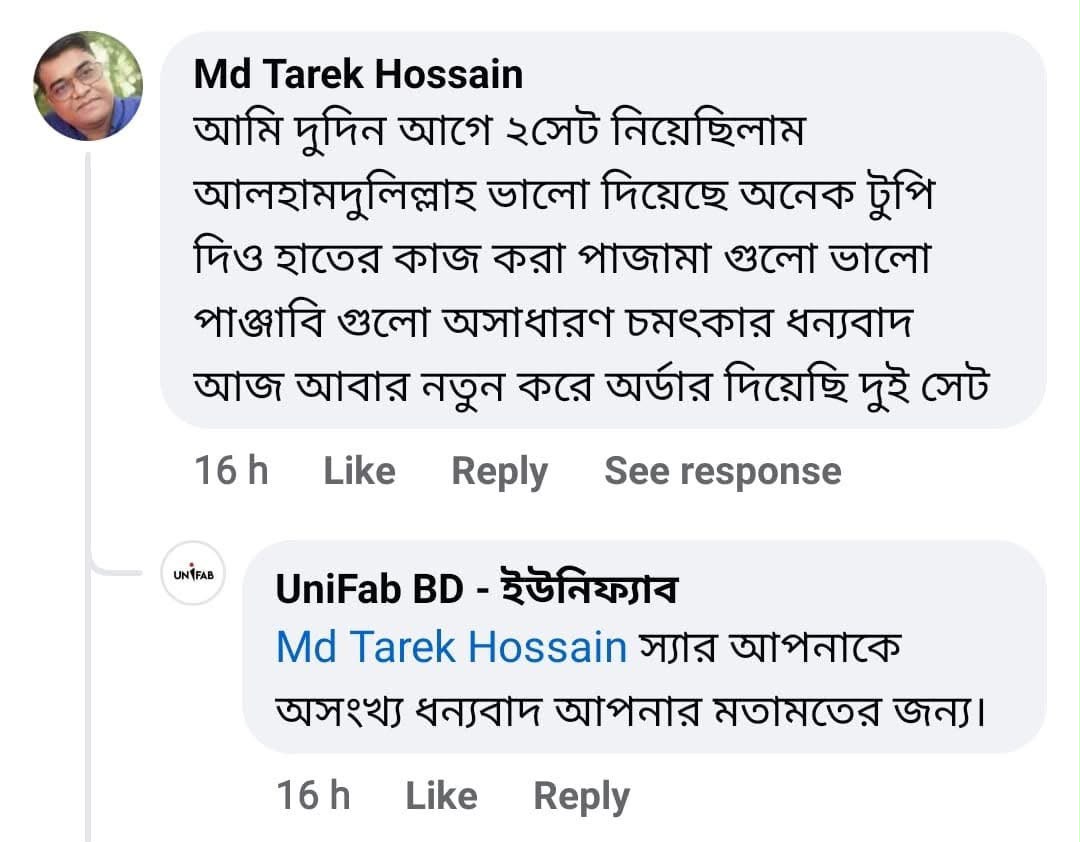Click 16 h timestamp under Tarek's comment
Image resolution: width=1080 pixels, height=842 pixels.
231,471
